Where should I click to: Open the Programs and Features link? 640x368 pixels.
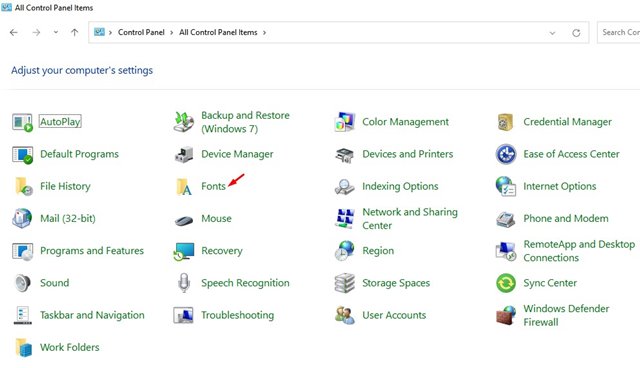[x=92, y=251]
